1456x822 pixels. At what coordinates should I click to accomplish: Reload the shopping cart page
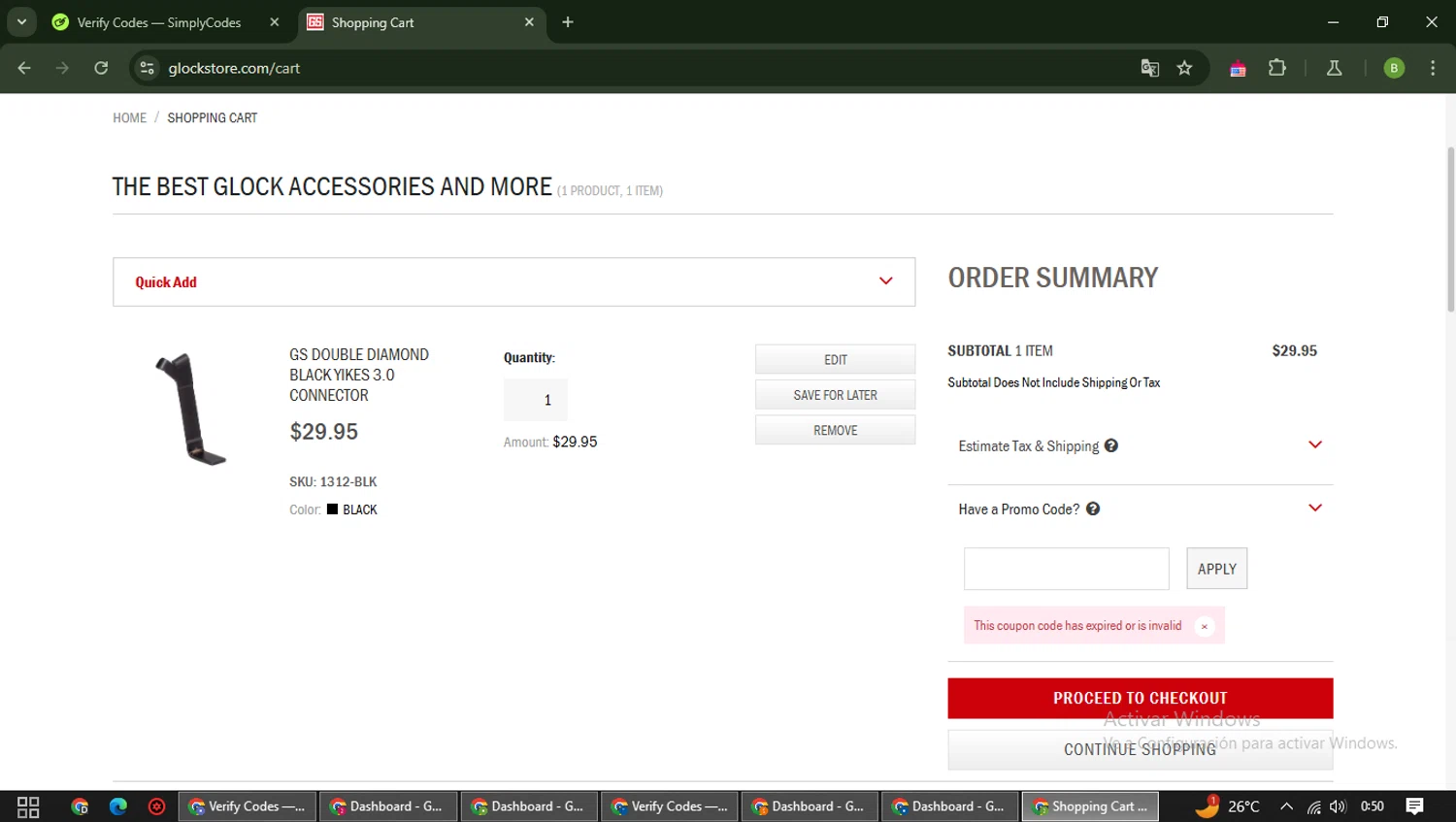101,68
